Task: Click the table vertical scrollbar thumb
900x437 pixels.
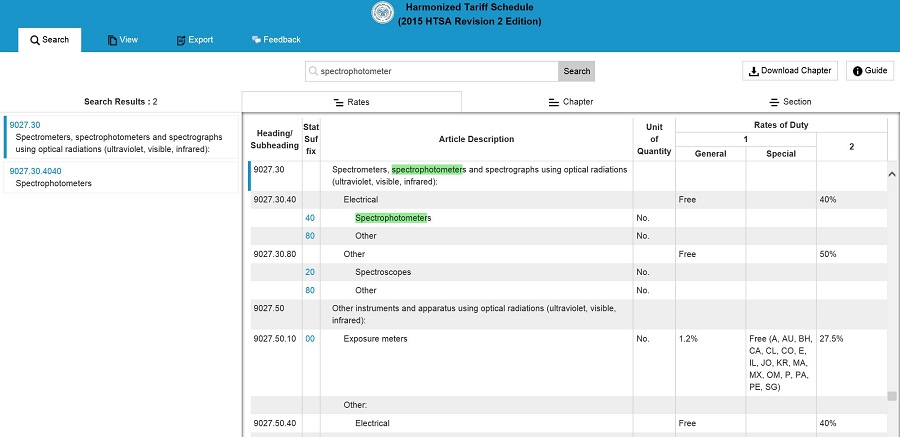Action: click(892, 396)
